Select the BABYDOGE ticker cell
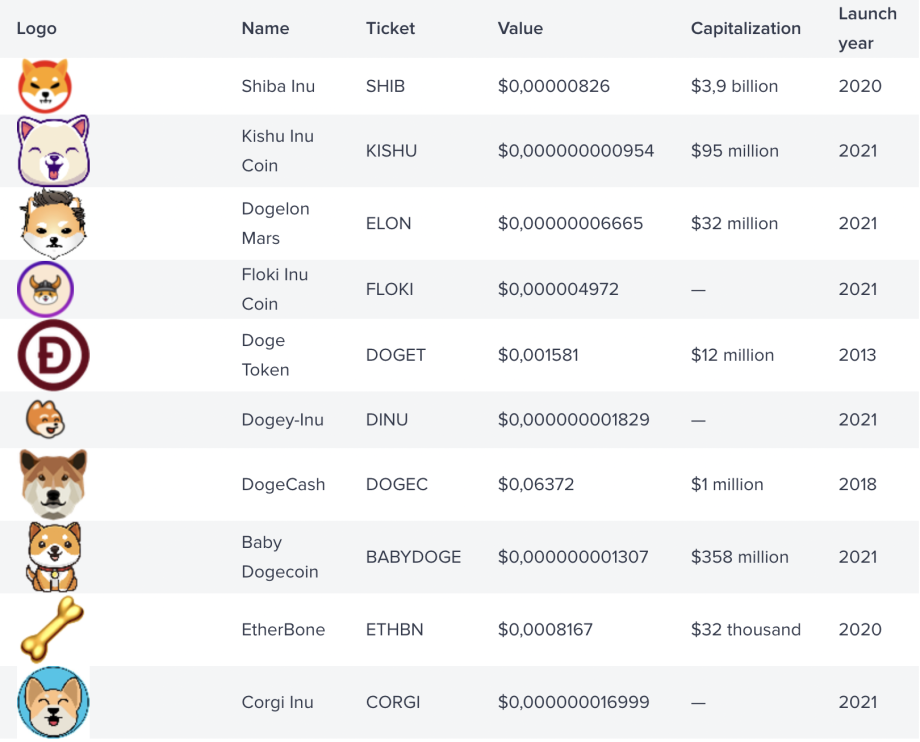Viewport: 920px width, 742px height. [413, 557]
